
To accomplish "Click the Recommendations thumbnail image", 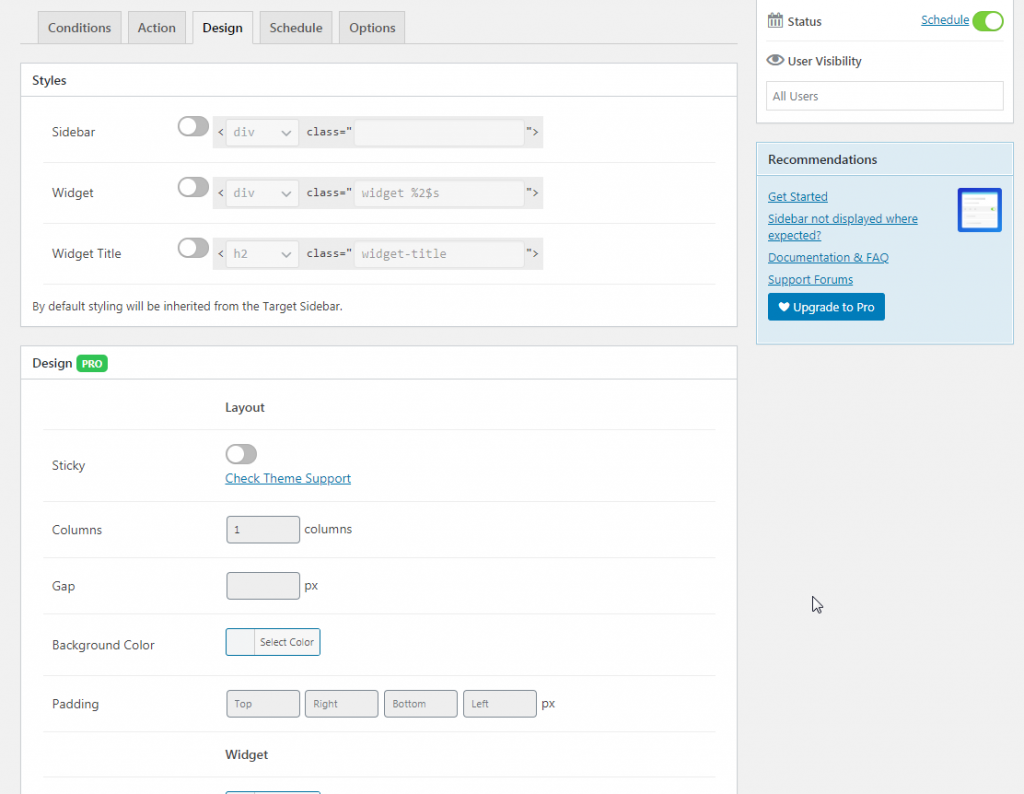I will click(x=978, y=210).
